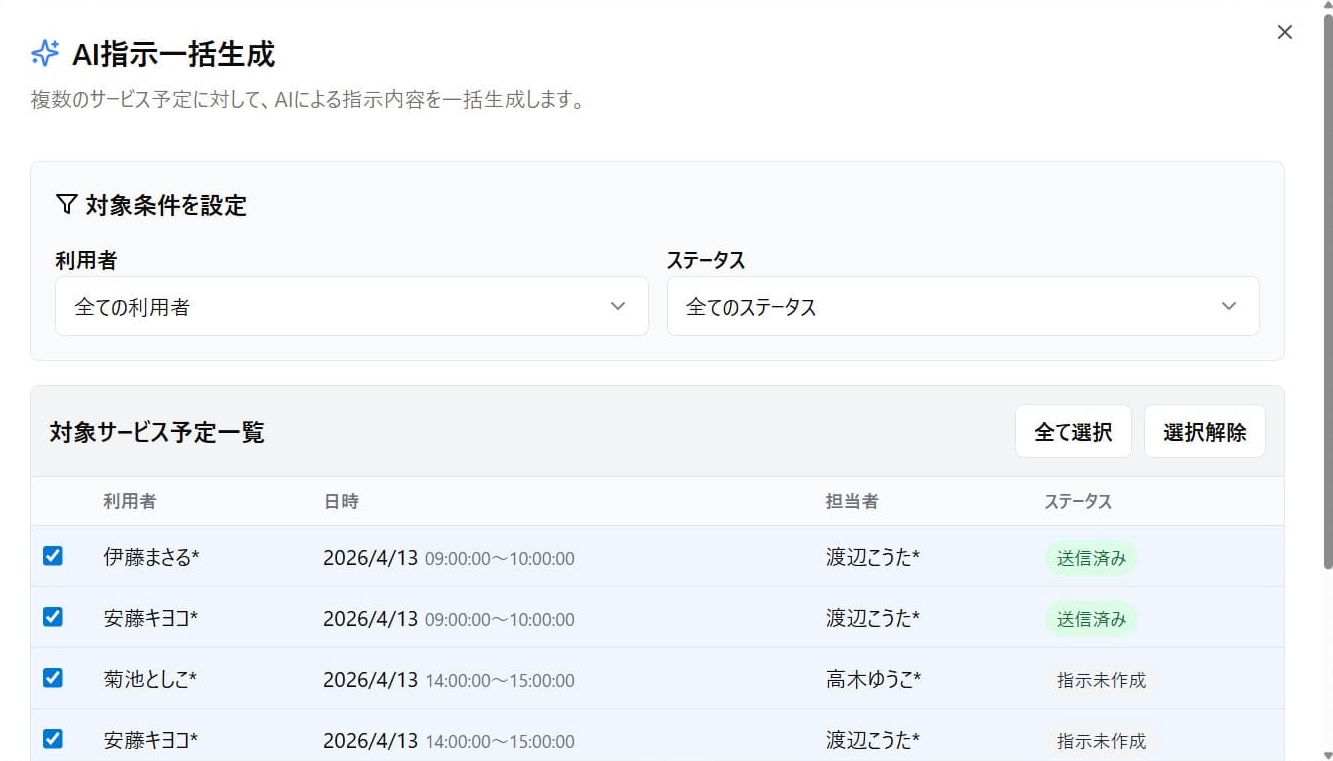Screen dimensions: 1333x761
Task: Click the 利用者 column header
Action: 129,501
